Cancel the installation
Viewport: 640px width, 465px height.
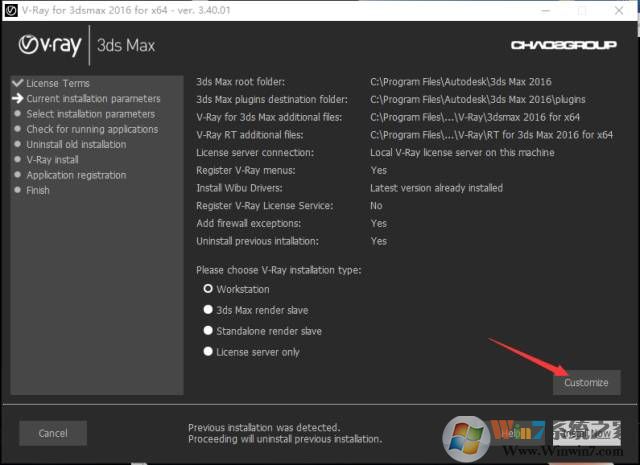52,433
